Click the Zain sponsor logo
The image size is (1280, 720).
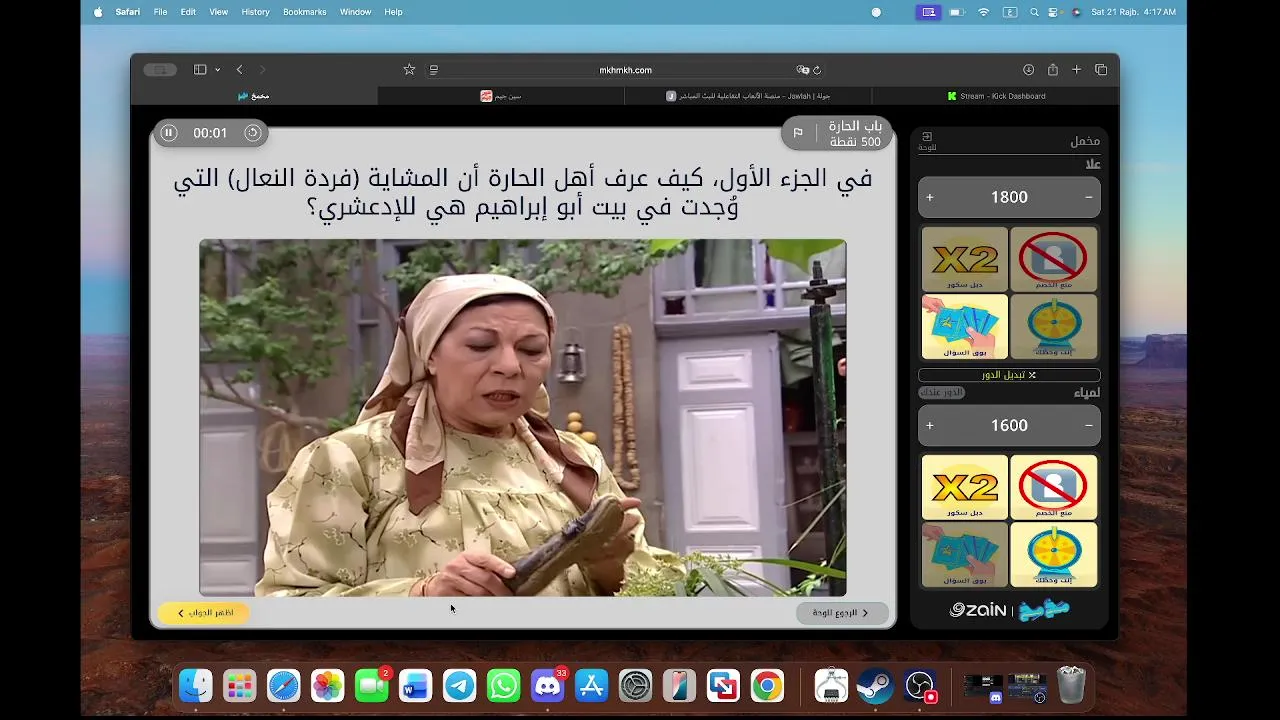tap(978, 610)
